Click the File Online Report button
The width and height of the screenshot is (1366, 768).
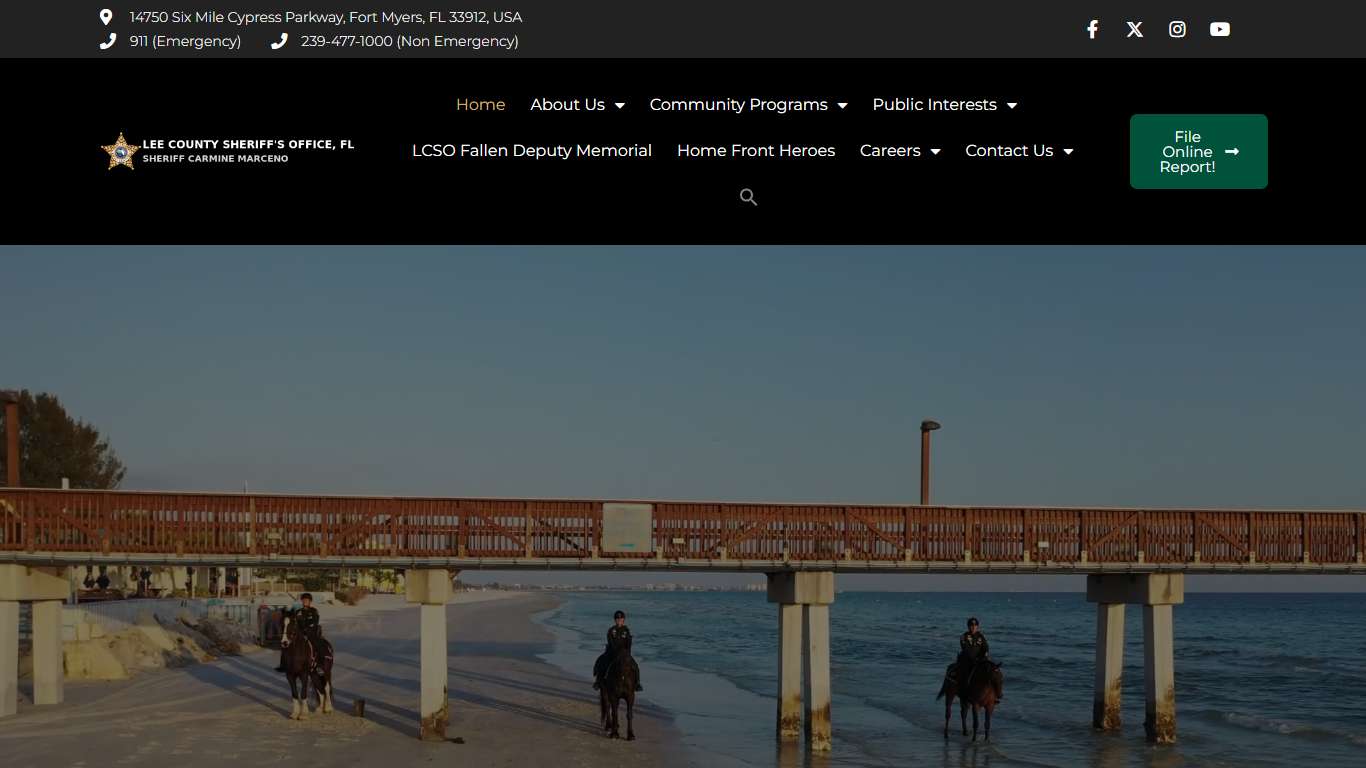[1198, 151]
